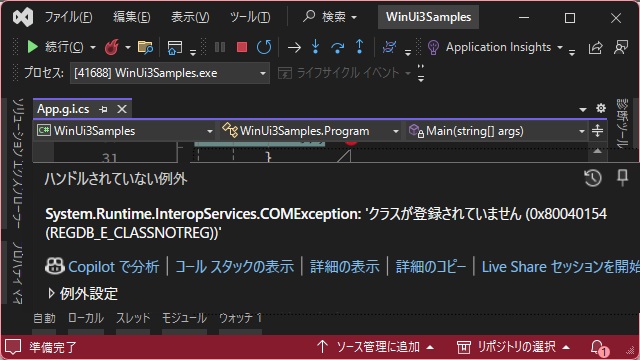Step Out with the up arrow icon
The image size is (640, 360).
pyautogui.click(x=359, y=47)
